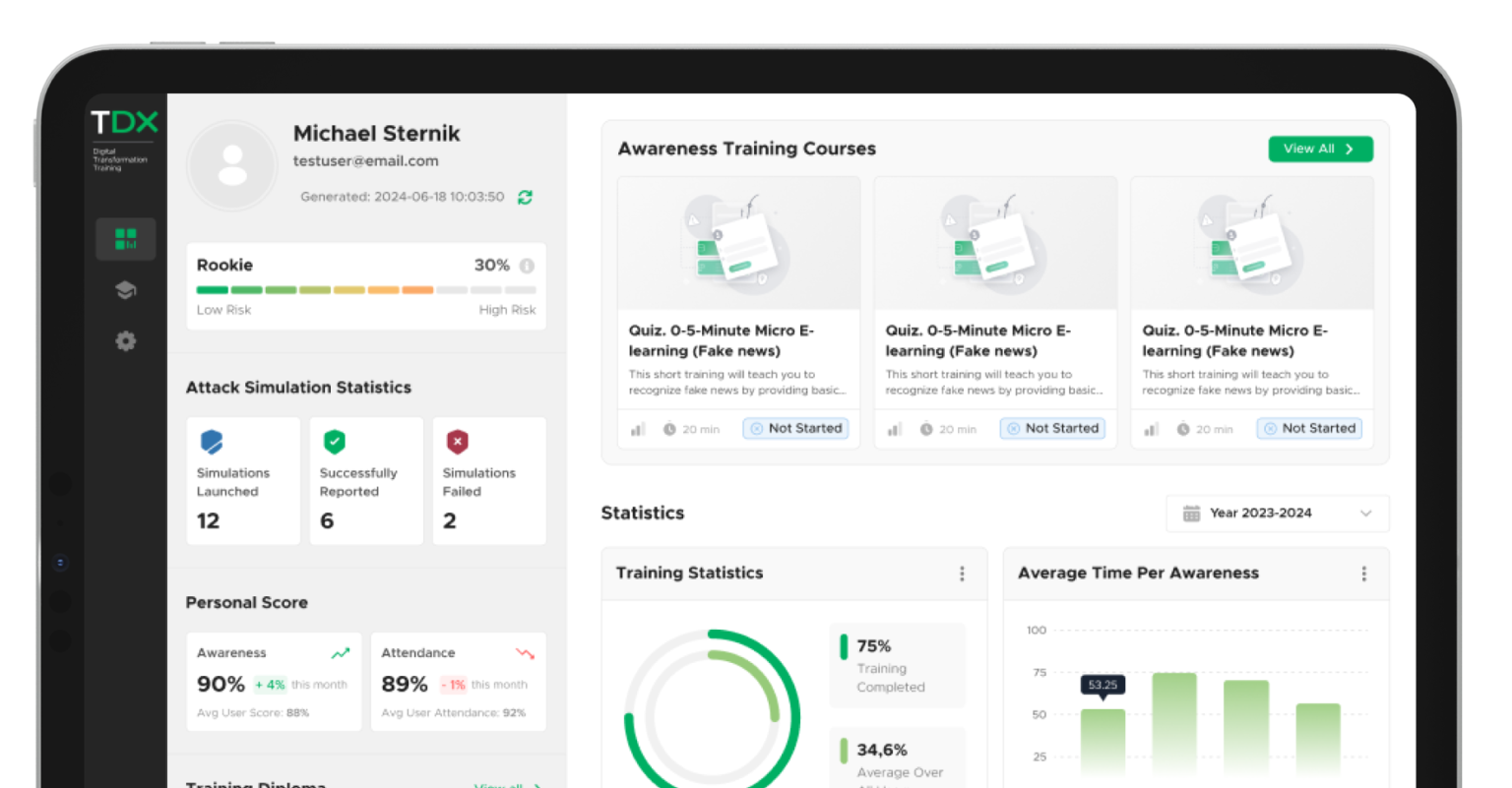The width and height of the screenshot is (1512, 788).
Task: Open the Year 2023-2024 dropdown
Action: pyautogui.click(x=1277, y=514)
